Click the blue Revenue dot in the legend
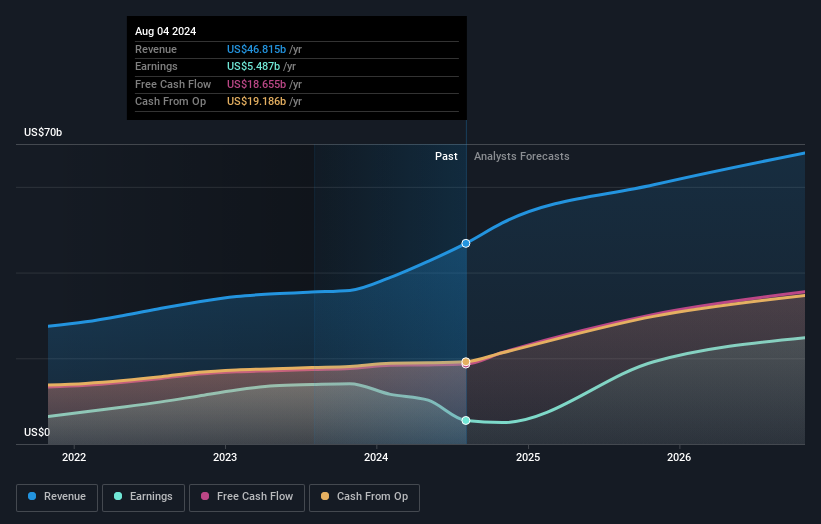Image resolution: width=821 pixels, height=524 pixels. (x=33, y=497)
